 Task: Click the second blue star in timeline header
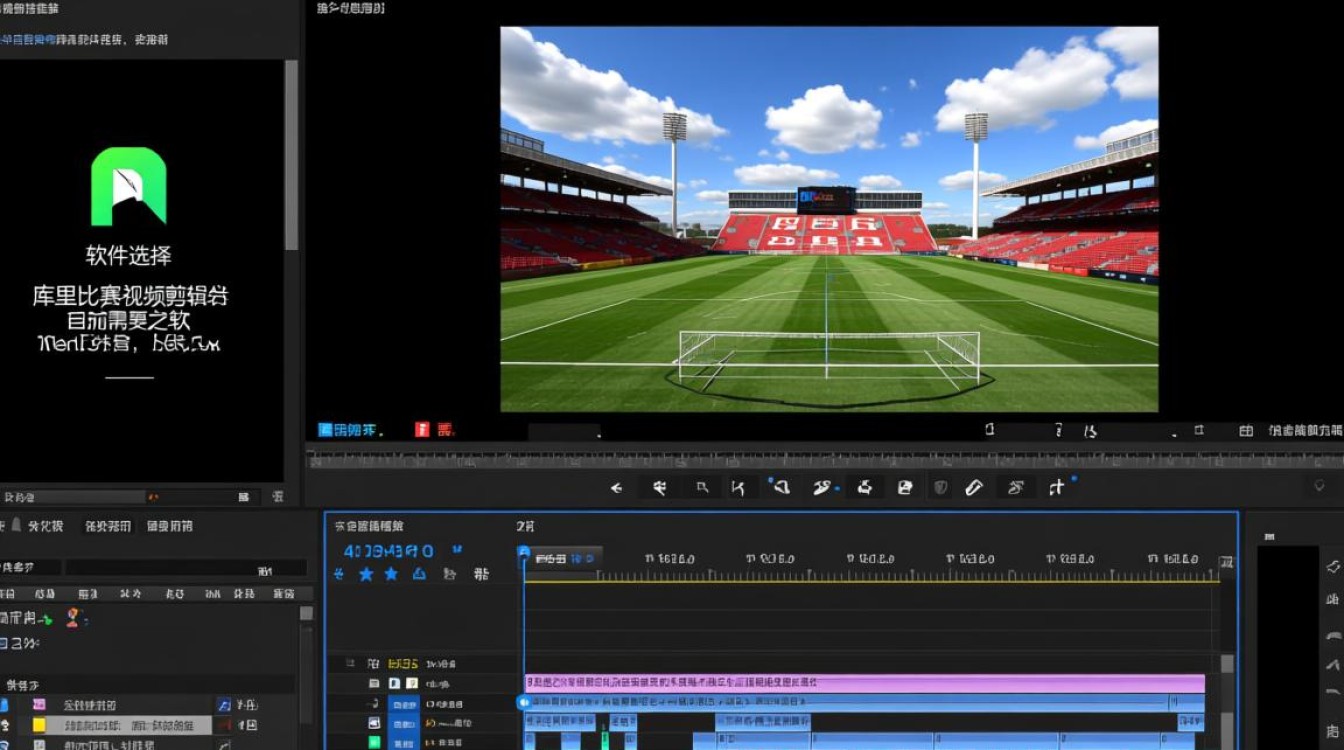(391, 574)
